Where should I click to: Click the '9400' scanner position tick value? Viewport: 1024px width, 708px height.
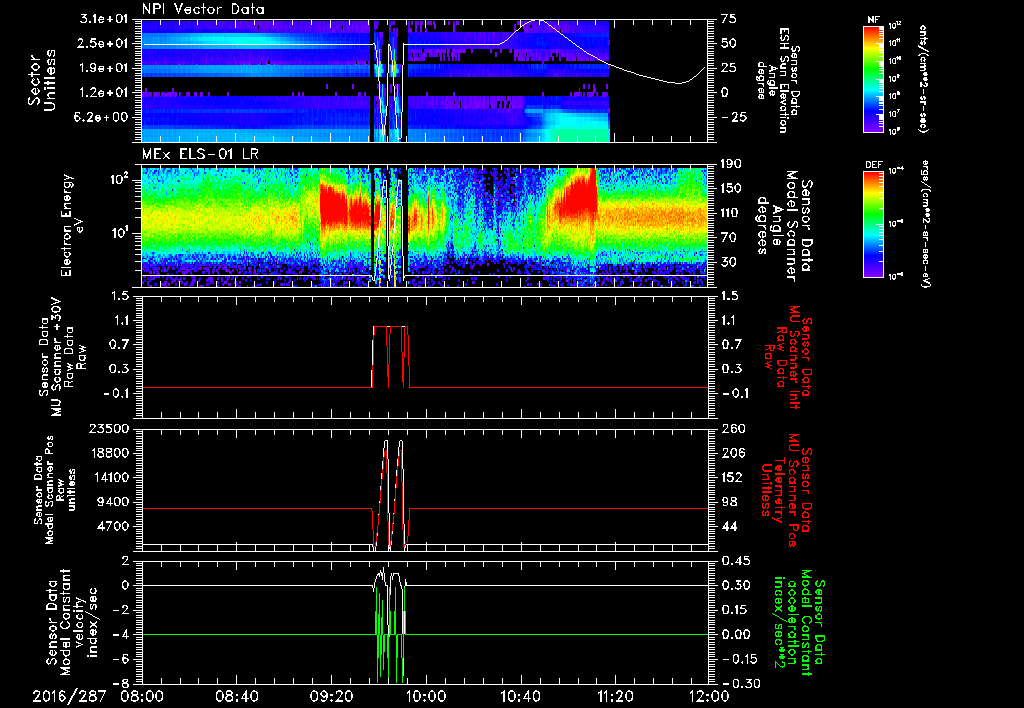coord(112,502)
